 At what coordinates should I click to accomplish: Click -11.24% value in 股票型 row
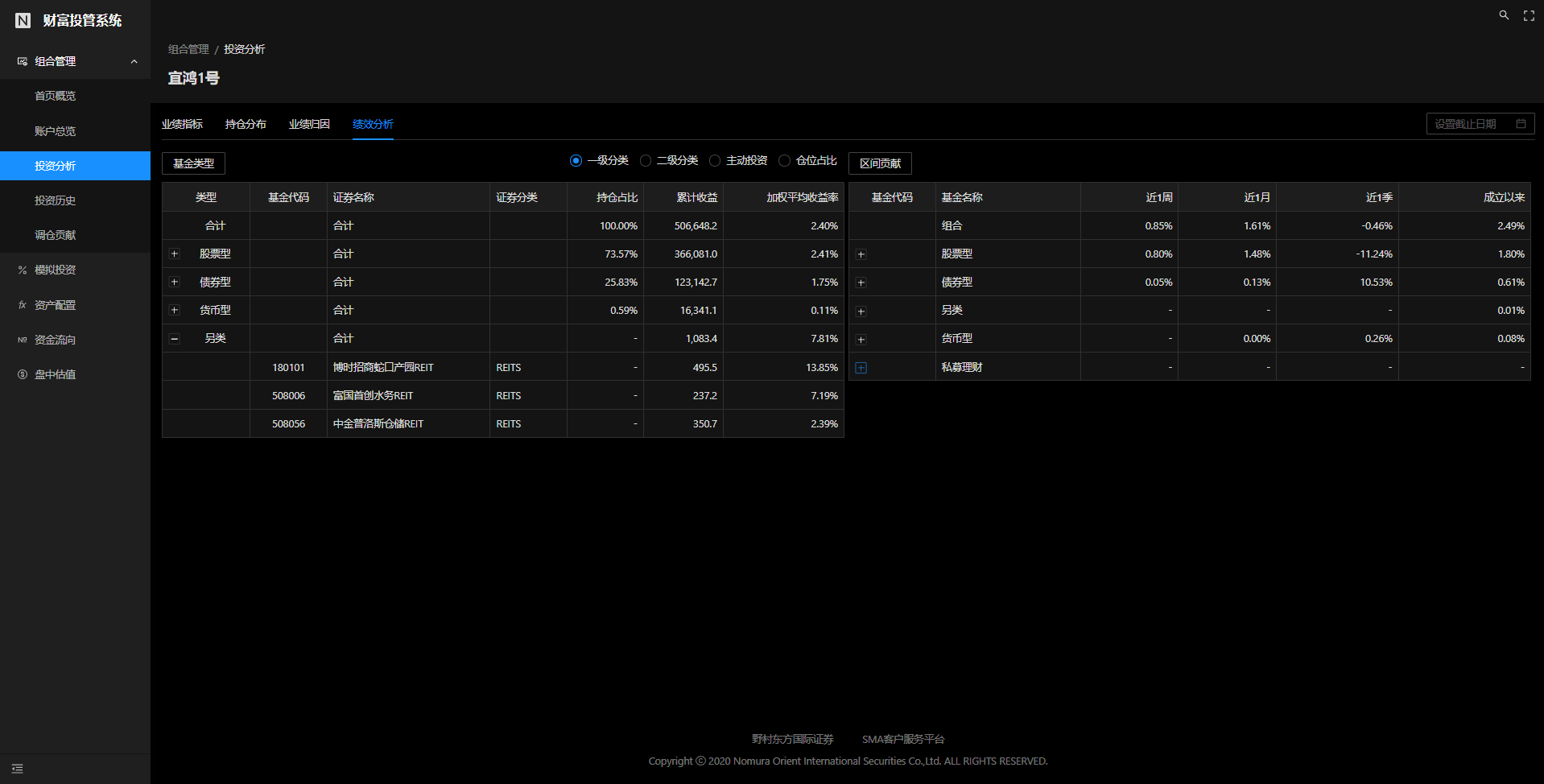1374,254
